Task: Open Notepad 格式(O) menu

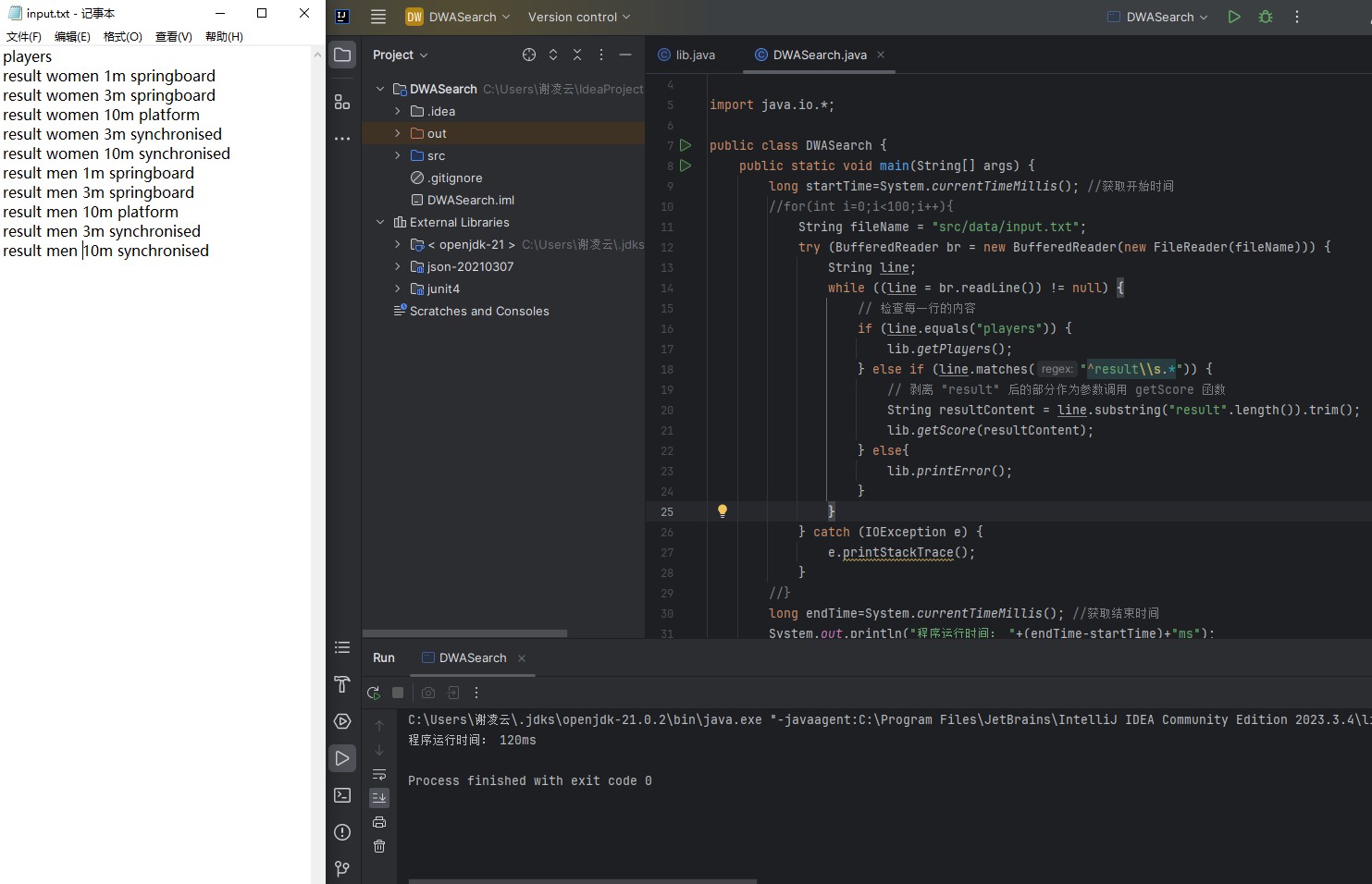Action: [x=123, y=36]
